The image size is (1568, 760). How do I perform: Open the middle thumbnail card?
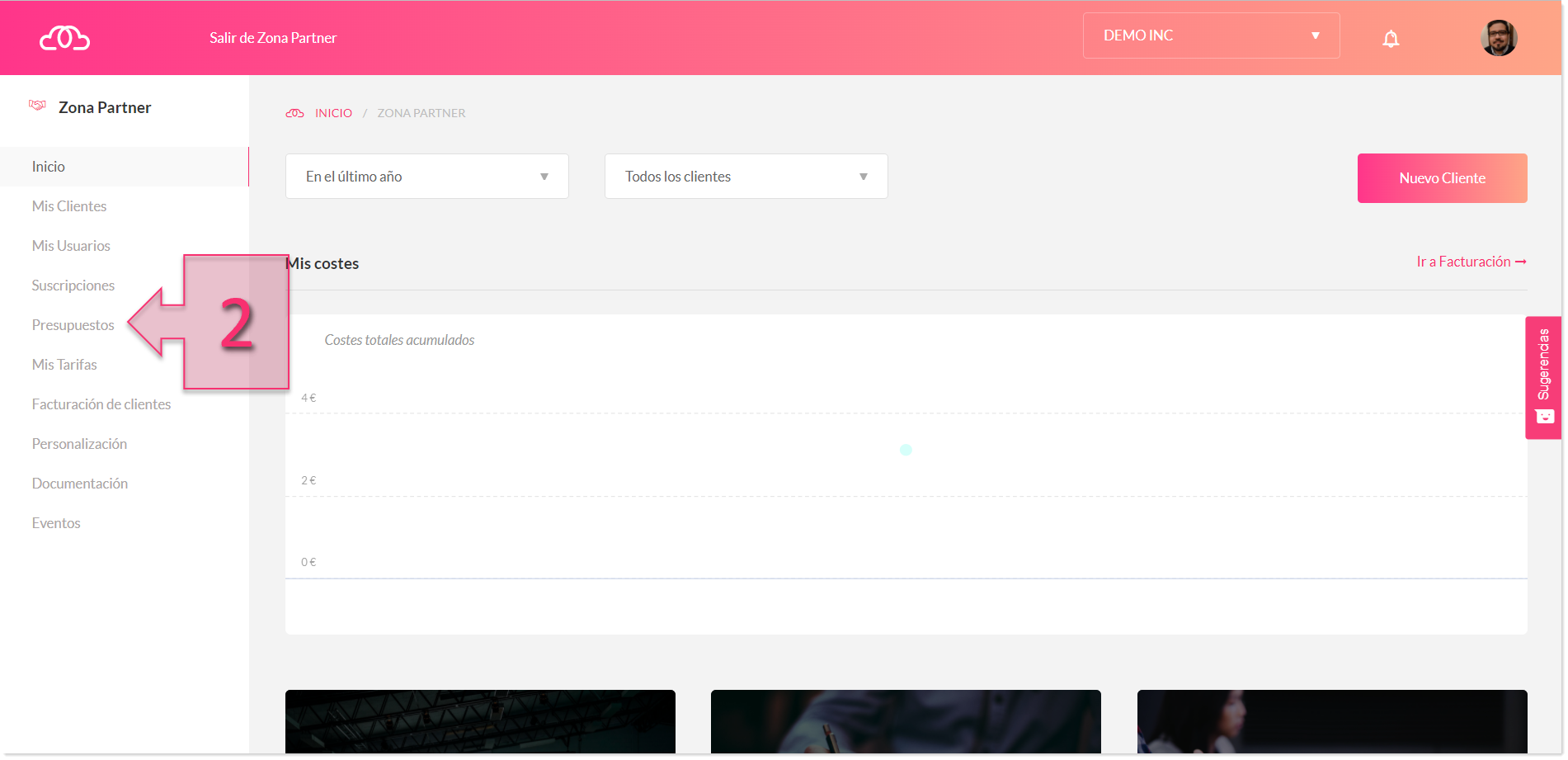(906, 722)
